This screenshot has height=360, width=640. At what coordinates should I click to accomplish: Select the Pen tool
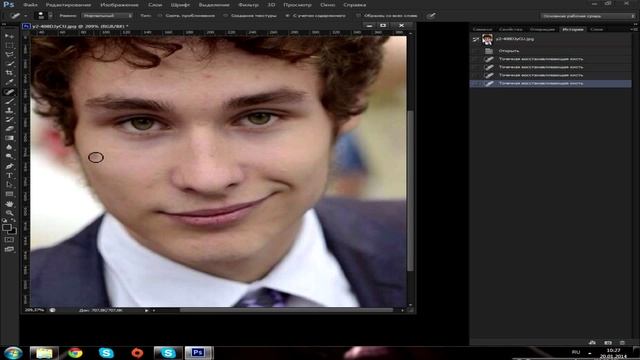(x=9, y=166)
